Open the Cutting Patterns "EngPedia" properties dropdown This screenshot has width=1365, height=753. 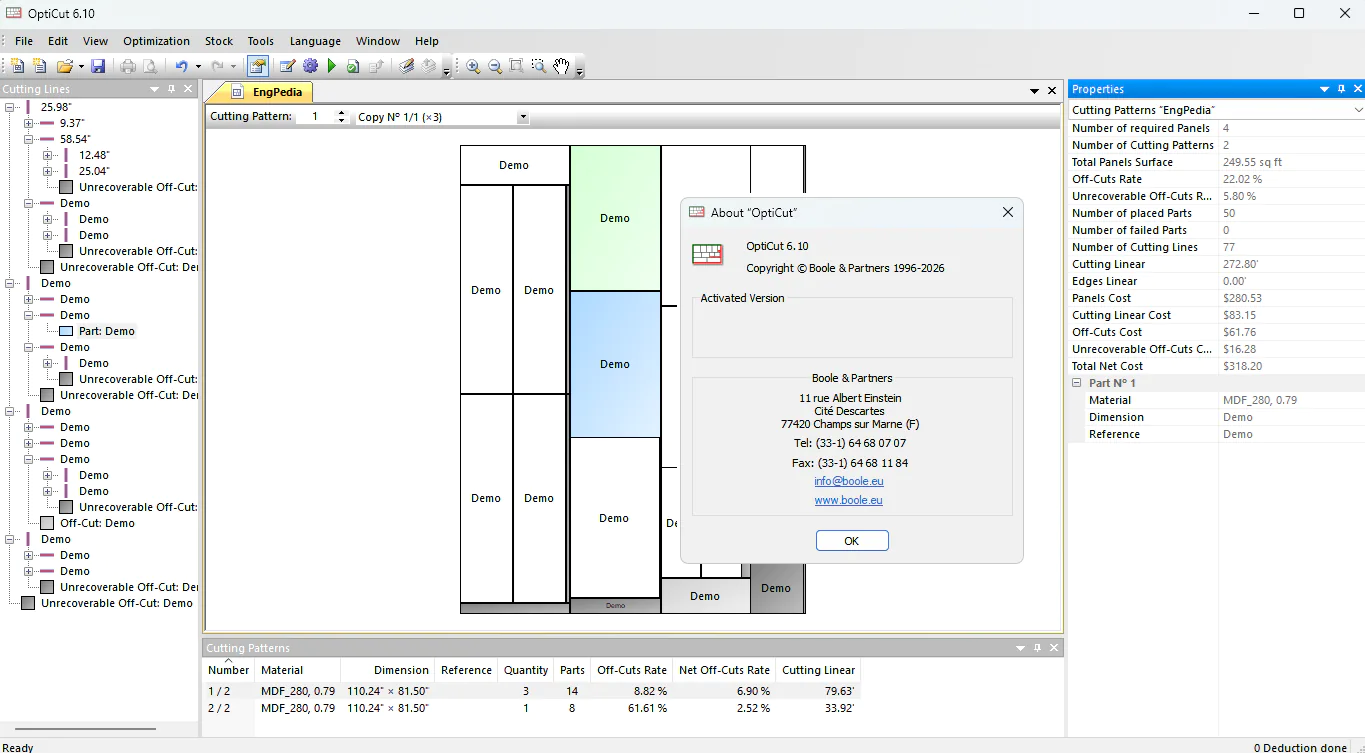pyautogui.click(x=1358, y=110)
